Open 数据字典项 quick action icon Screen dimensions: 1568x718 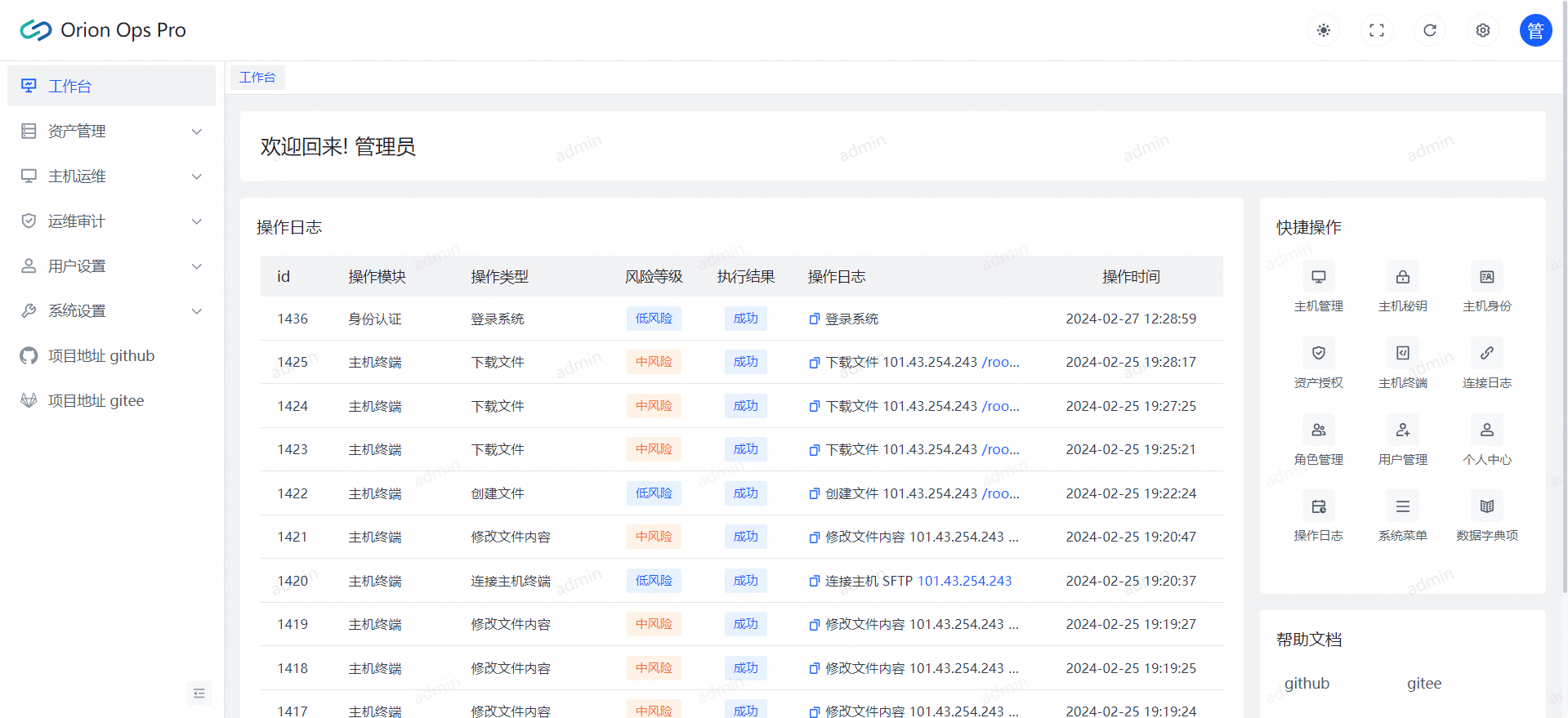pos(1486,506)
